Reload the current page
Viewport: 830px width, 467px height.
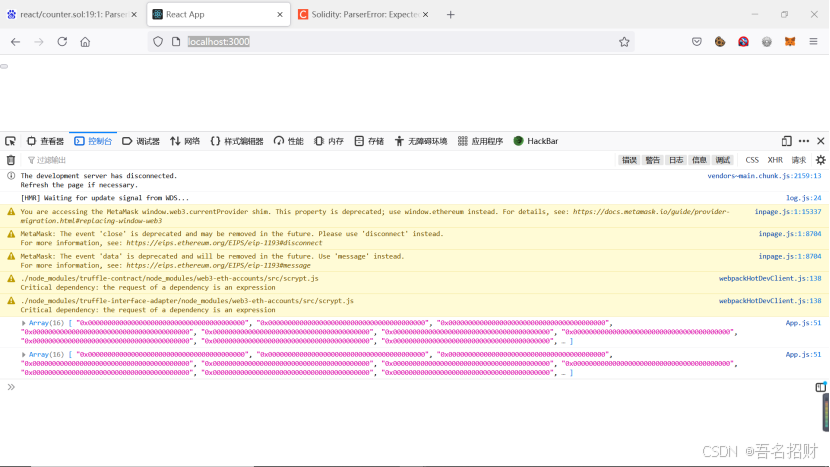(x=62, y=42)
